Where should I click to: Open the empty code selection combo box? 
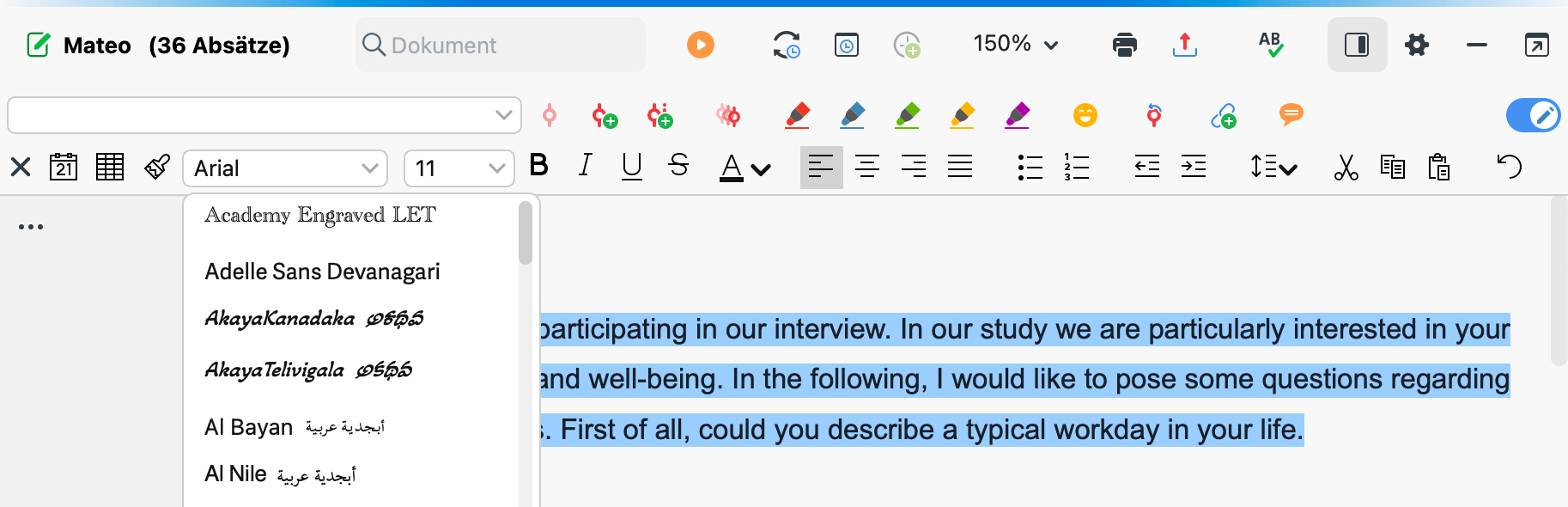(264, 115)
